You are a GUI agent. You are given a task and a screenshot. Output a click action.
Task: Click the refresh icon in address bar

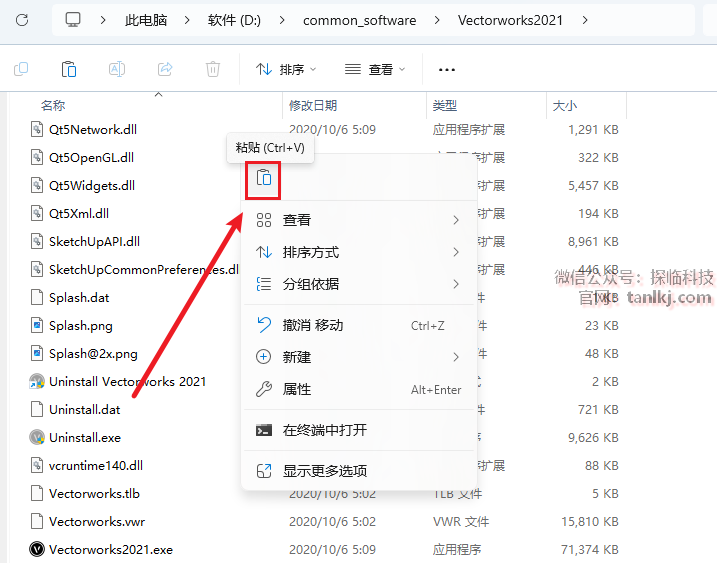[22, 20]
